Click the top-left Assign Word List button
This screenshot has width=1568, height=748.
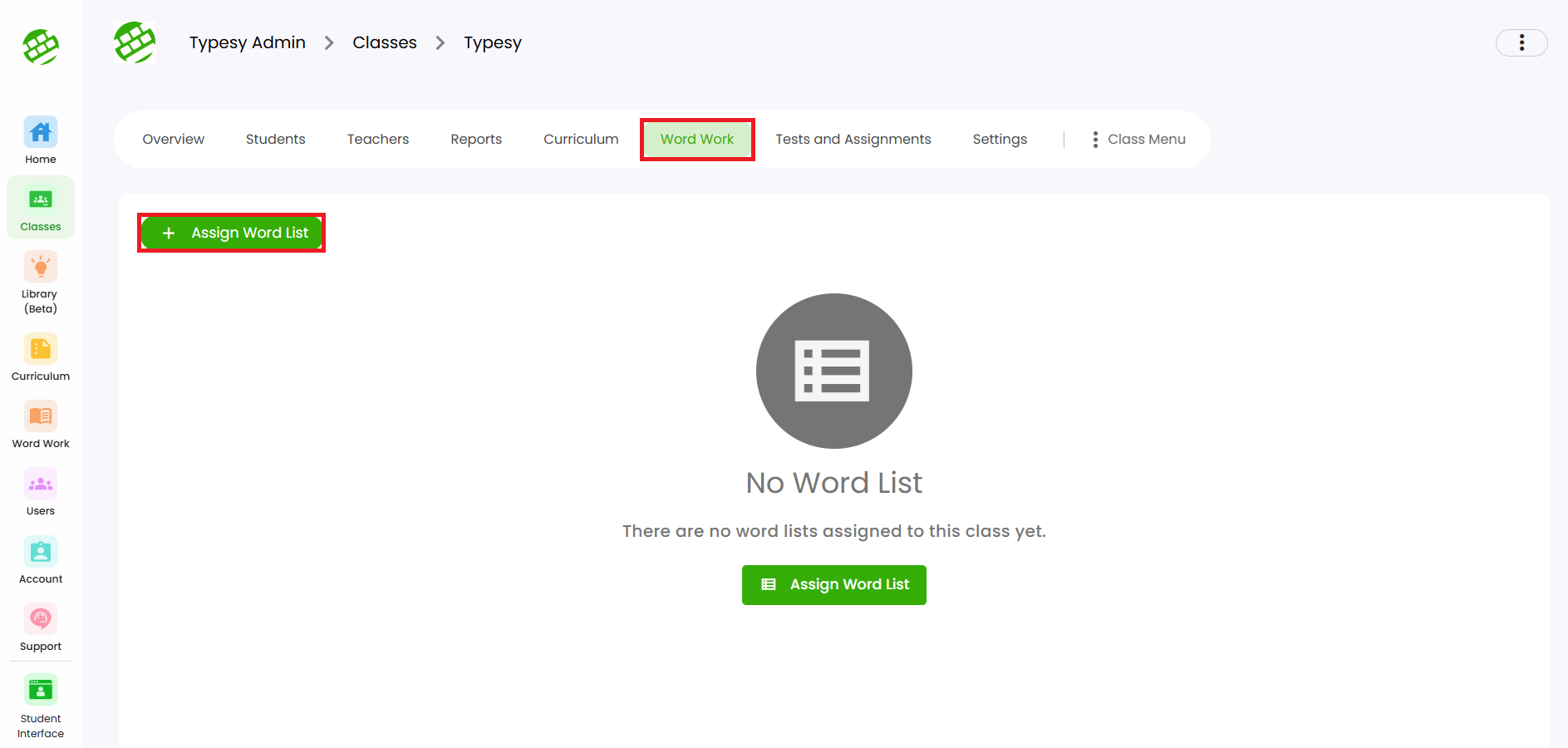(x=232, y=233)
